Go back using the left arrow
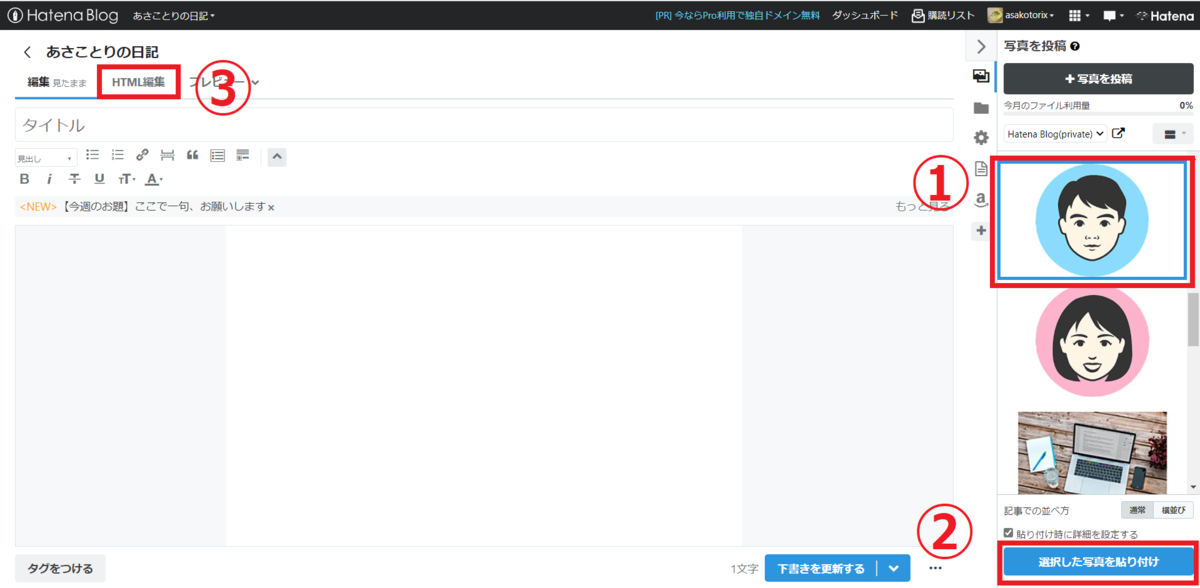1200x588 pixels. pos(27,52)
